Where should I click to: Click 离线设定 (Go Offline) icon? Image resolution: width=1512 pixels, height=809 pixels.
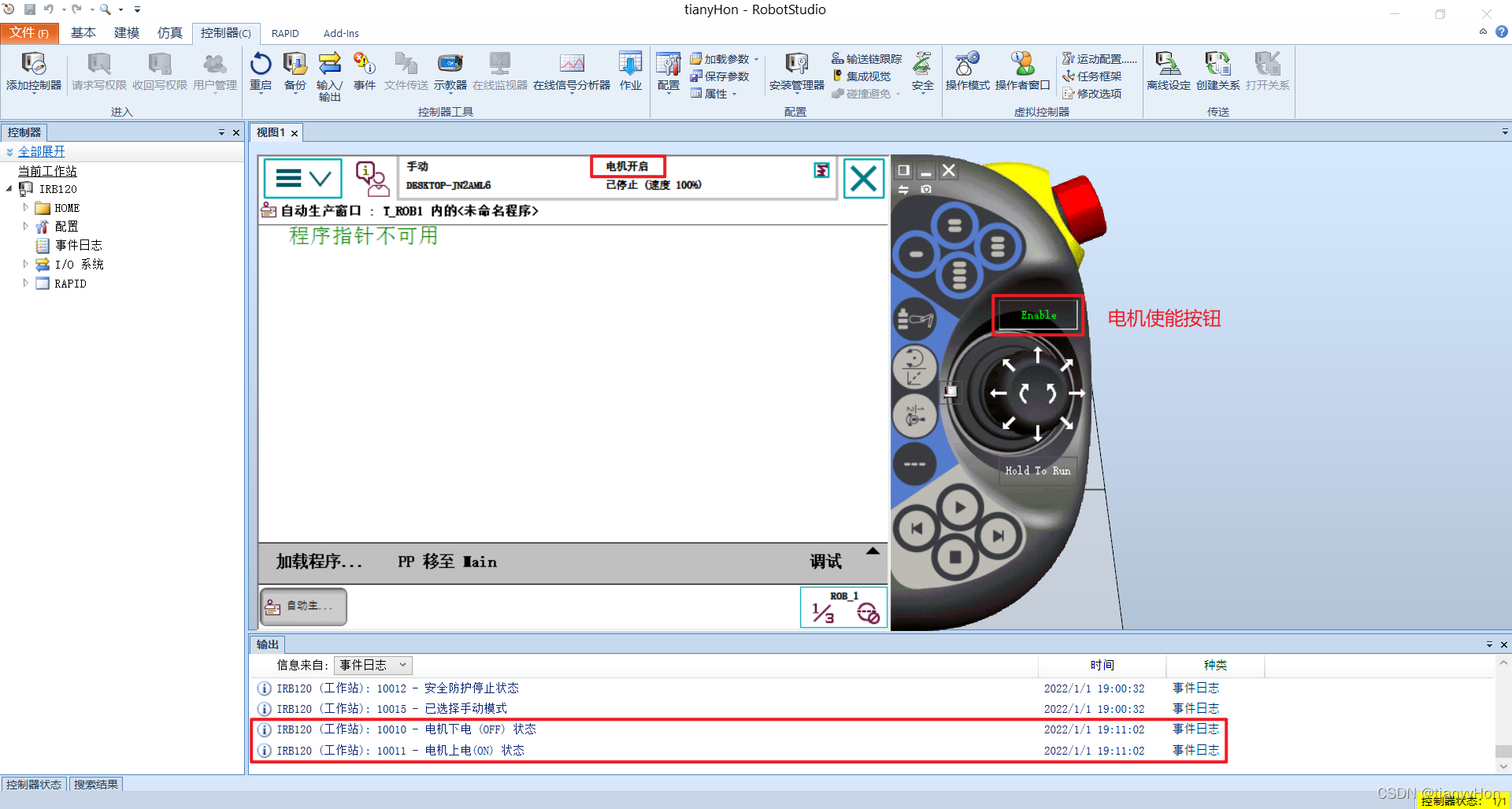(1168, 71)
